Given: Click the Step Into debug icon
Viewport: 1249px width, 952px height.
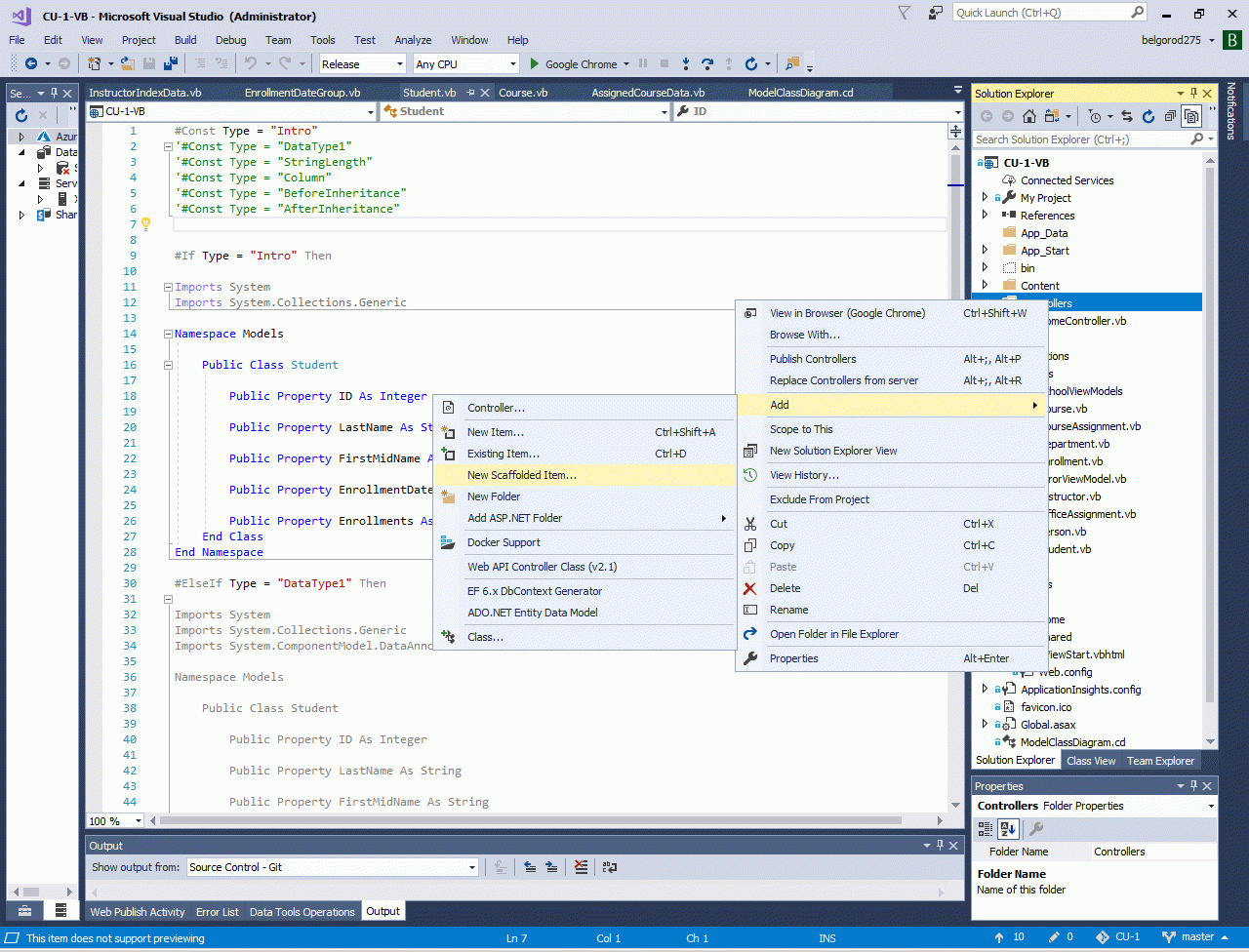Looking at the screenshot, I should (686, 63).
